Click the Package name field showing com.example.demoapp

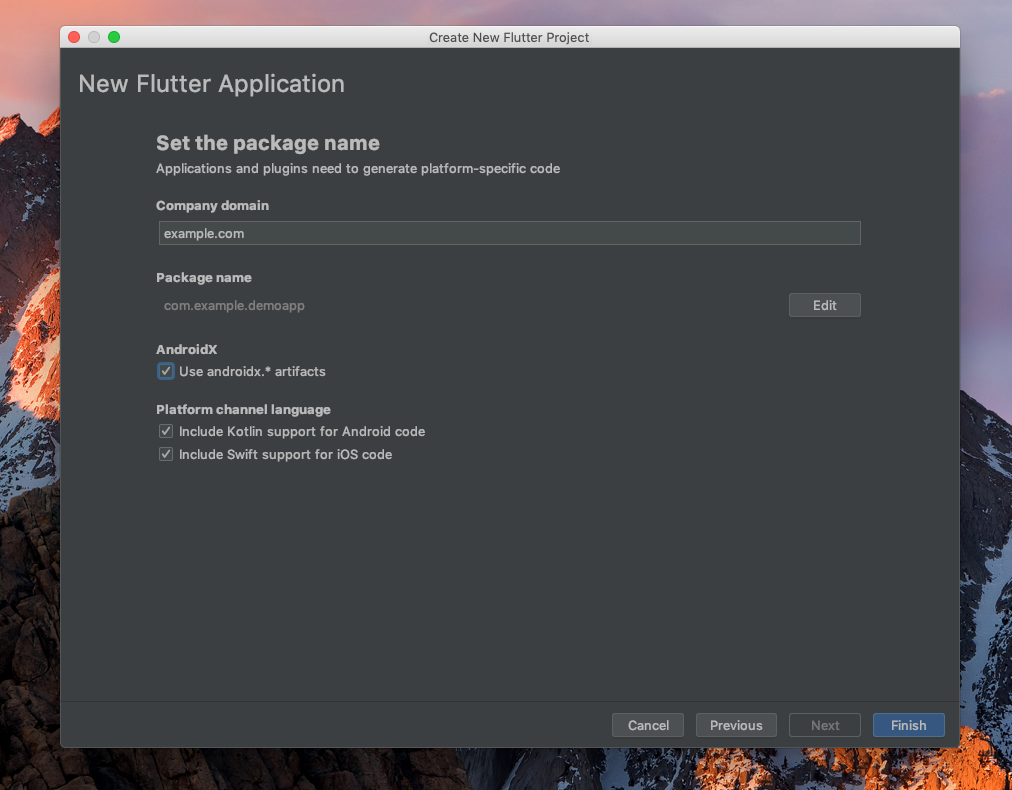(234, 305)
